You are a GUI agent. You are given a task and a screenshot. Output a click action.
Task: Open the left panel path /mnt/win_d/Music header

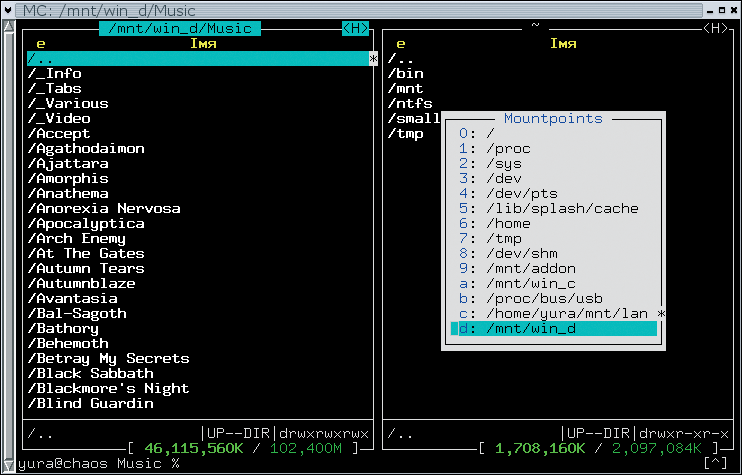180,28
